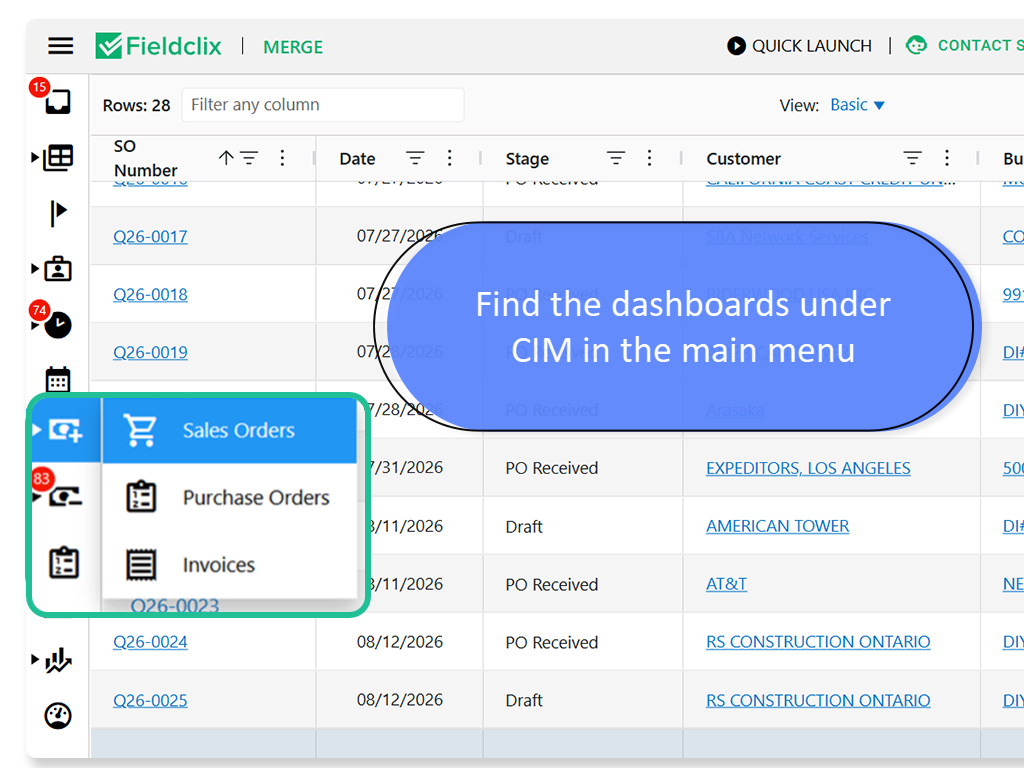Open Customer column filter icon
The image size is (1024, 768).
pos(912,158)
